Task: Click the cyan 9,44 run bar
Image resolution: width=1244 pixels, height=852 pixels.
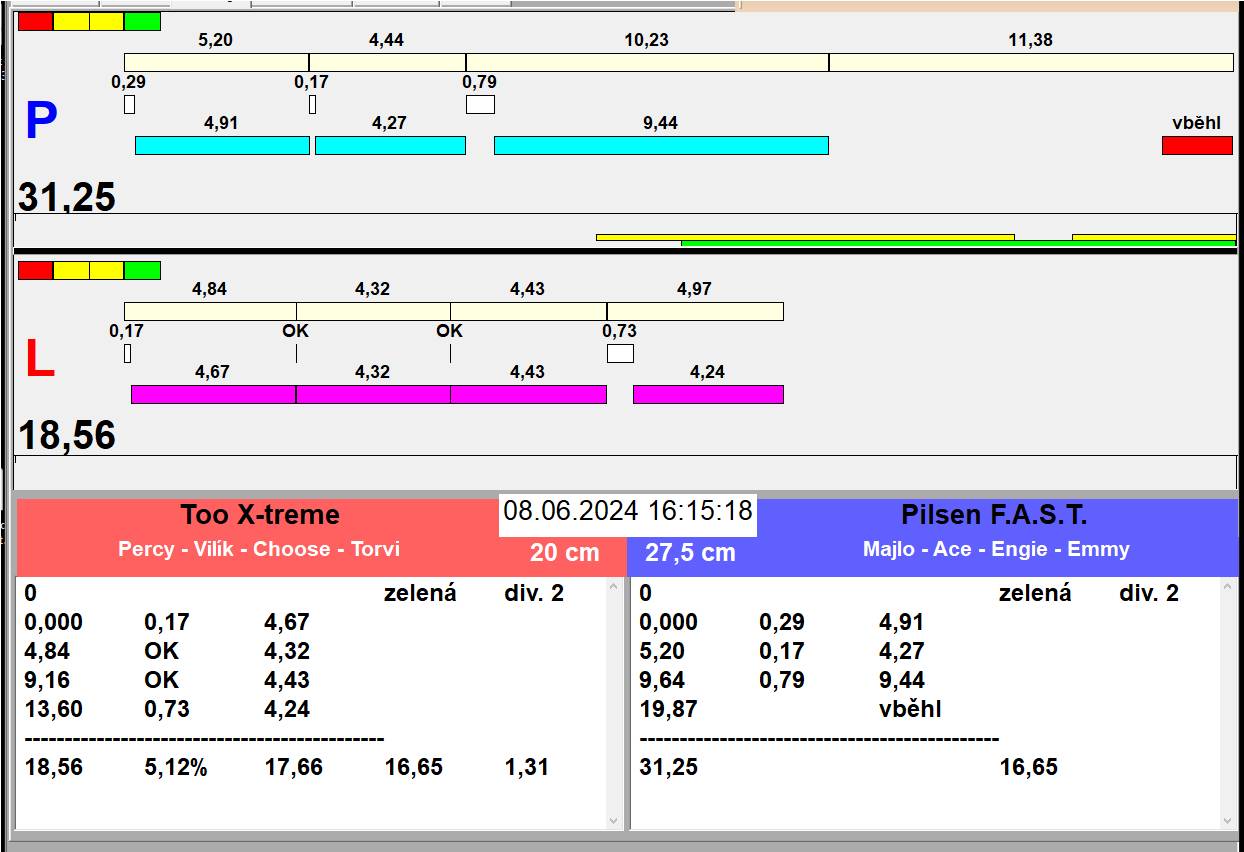Action: point(661,145)
